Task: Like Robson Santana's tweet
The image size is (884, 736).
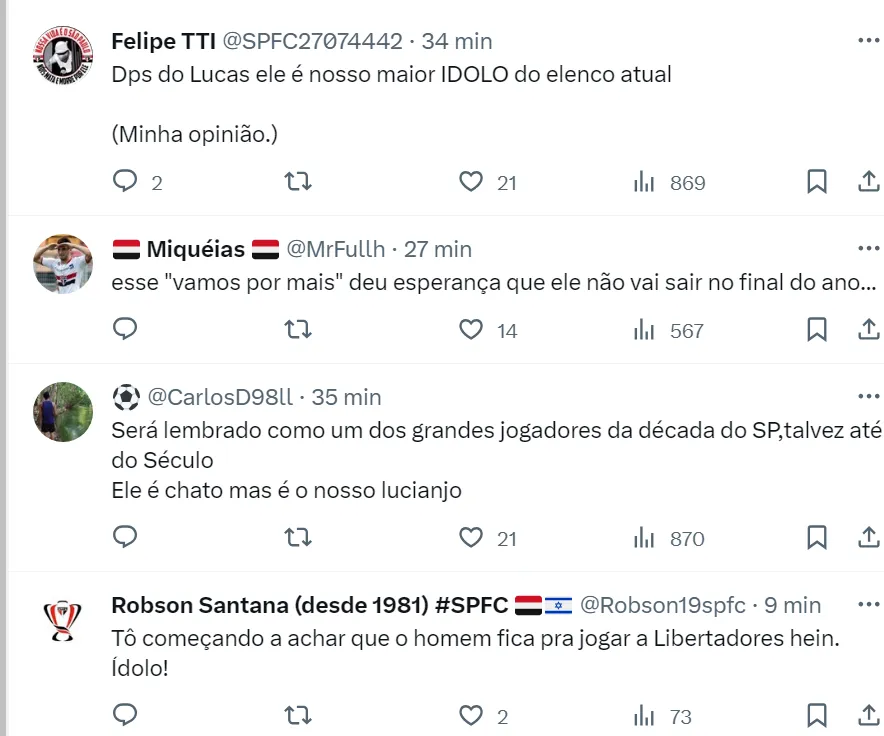Action: tap(471, 716)
